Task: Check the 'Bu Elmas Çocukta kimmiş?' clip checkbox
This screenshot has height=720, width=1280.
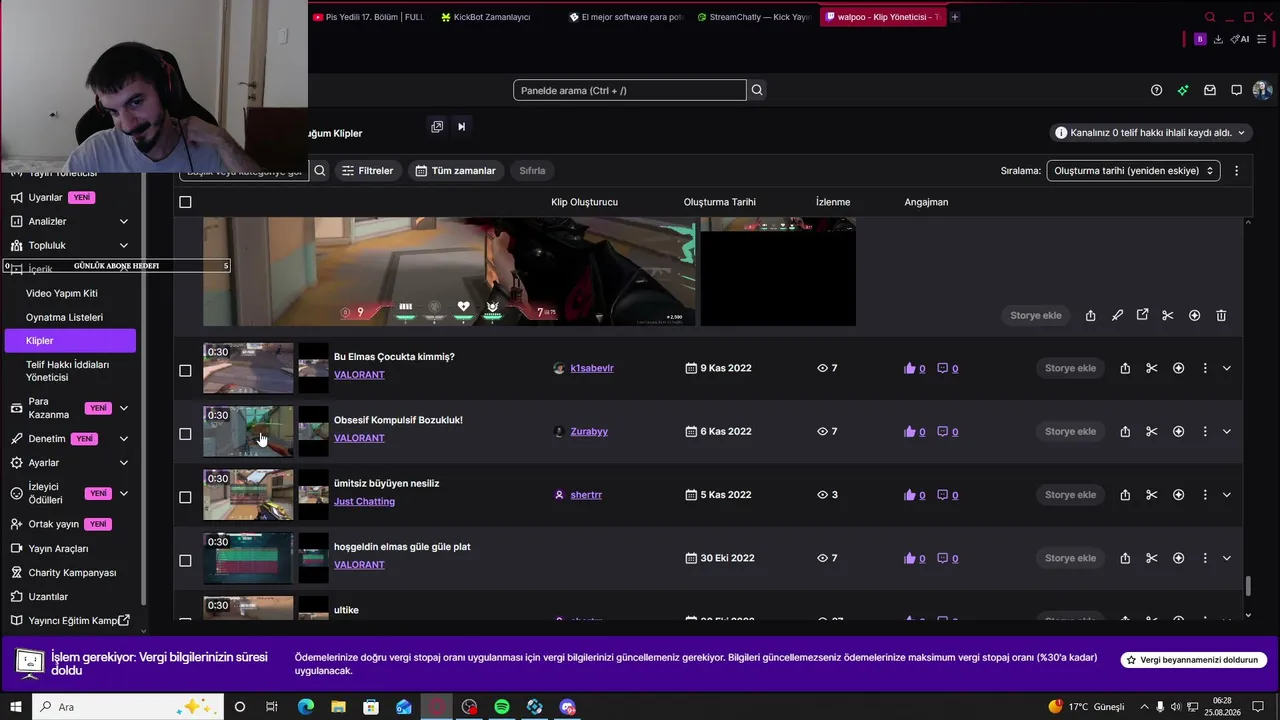Action: pos(185,370)
